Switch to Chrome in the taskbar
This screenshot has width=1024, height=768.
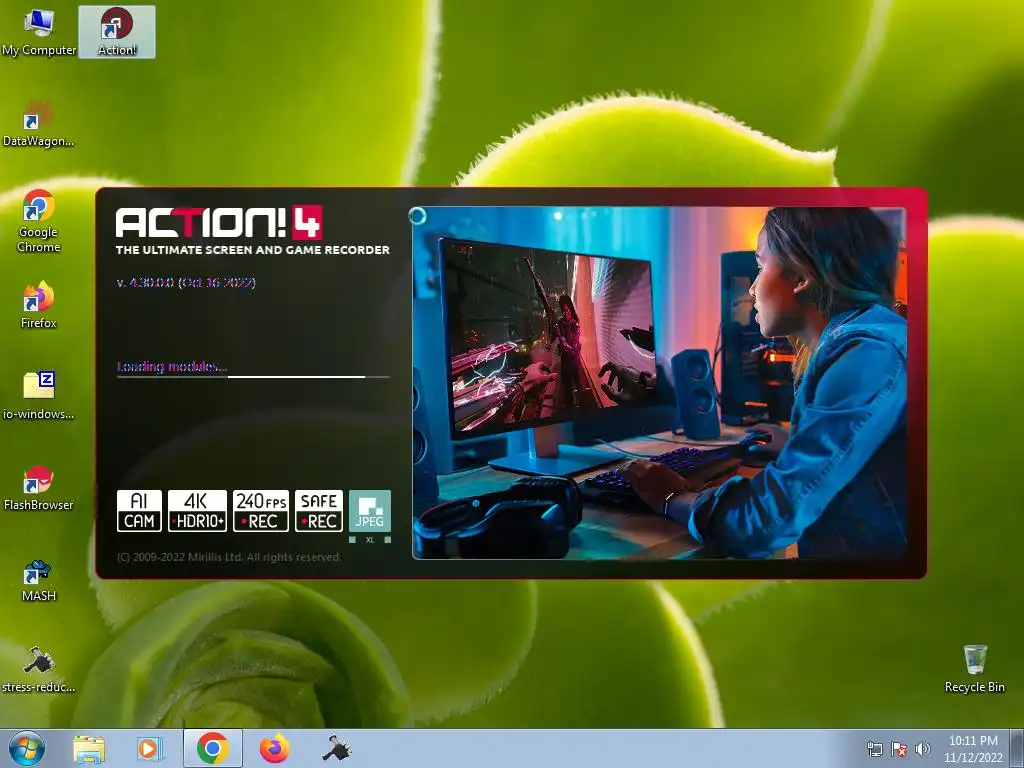pos(212,748)
